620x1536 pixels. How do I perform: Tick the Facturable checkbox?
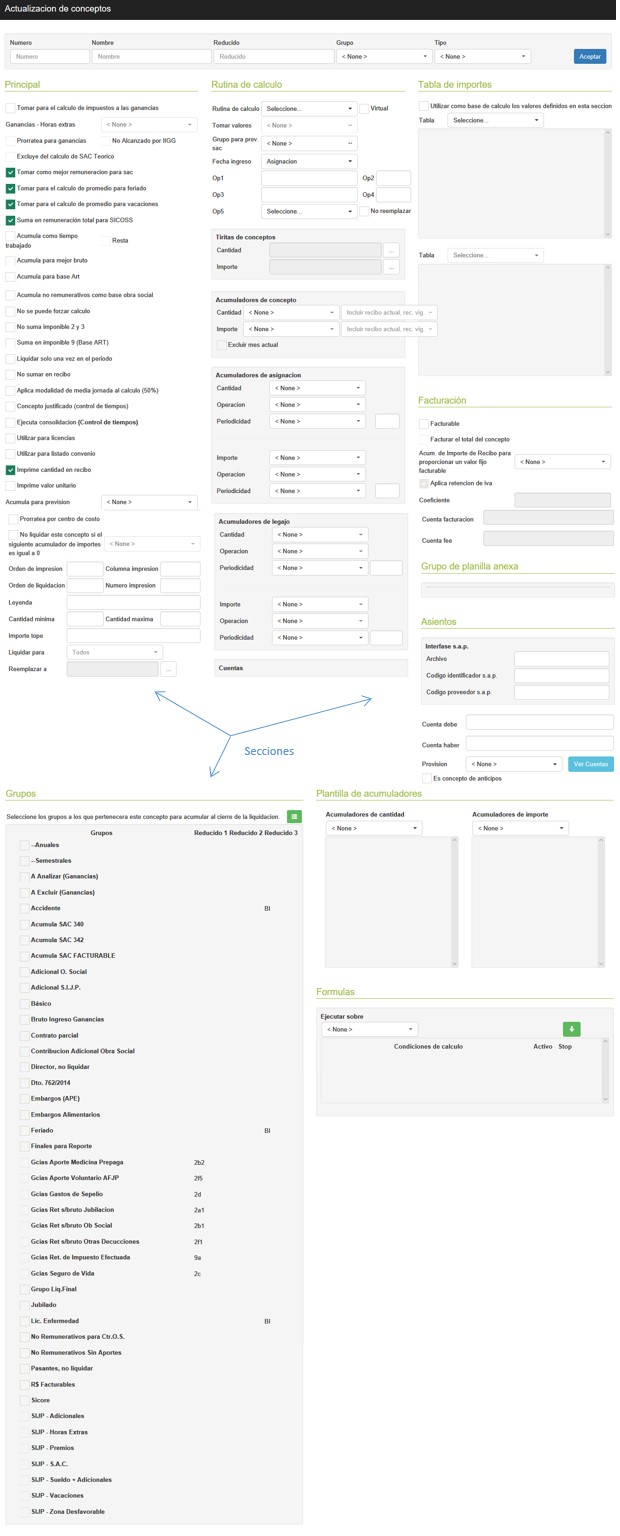pos(424,424)
